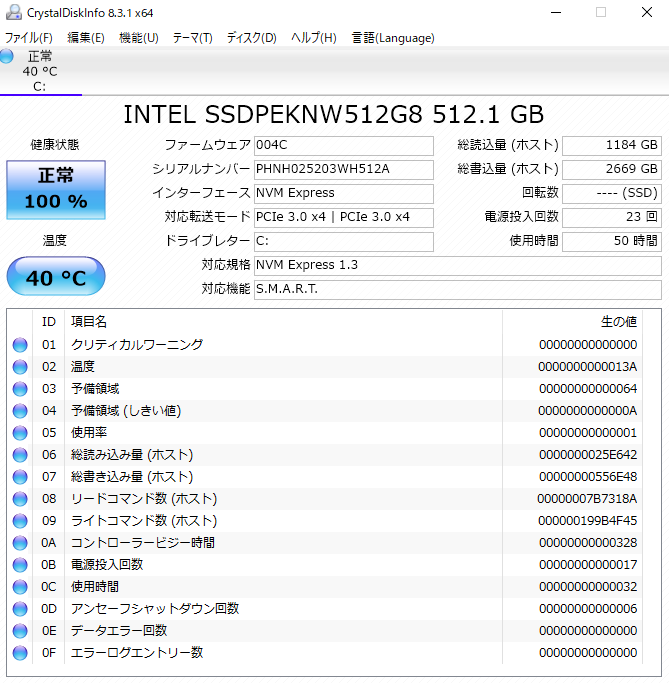Image resolution: width=669 pixels, height=683 pixels.
Task: Click the 対応規格 field NVM Express 1.3
Action: pos(458,265)
